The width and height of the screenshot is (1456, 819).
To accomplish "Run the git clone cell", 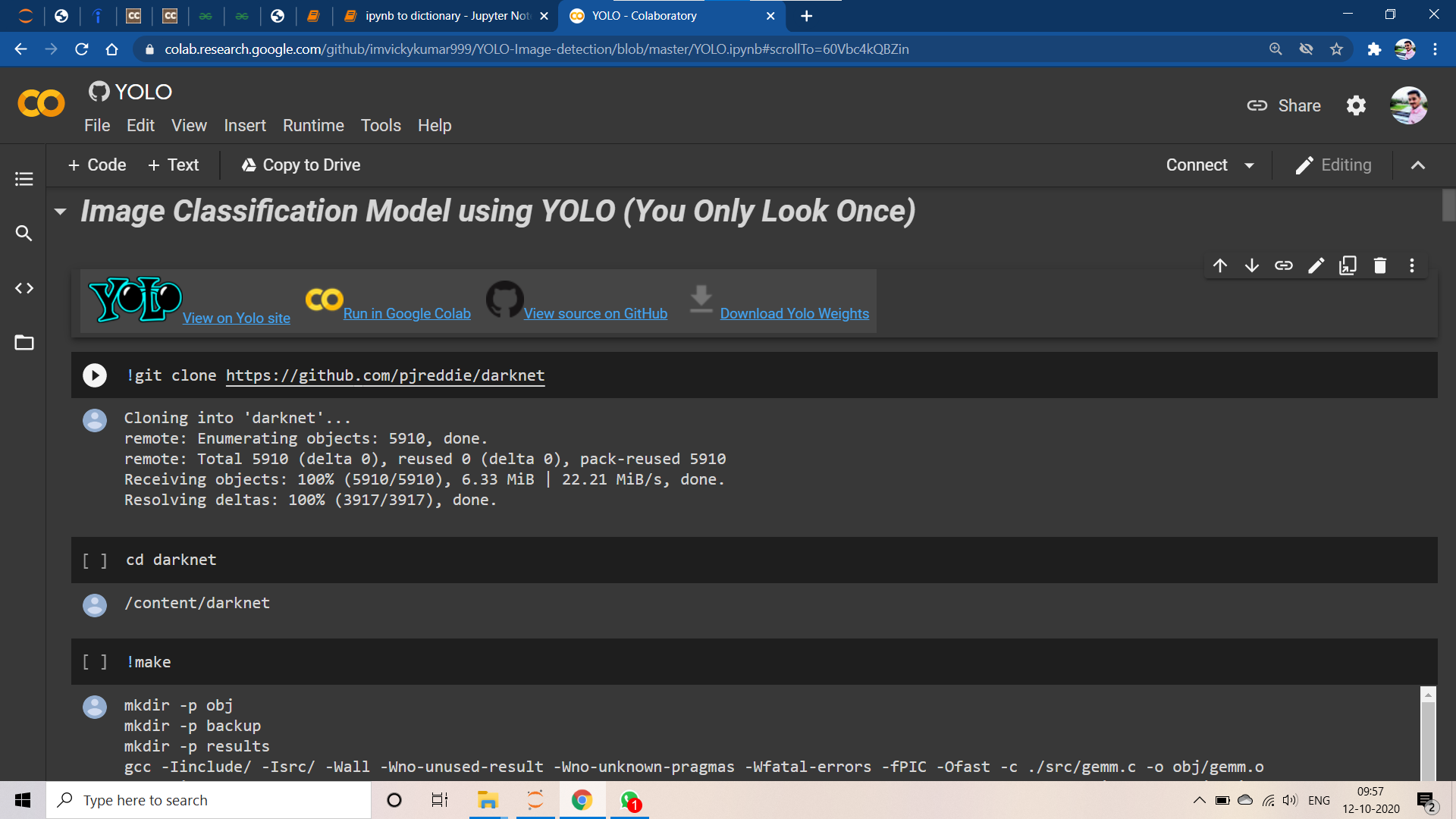I will point(95,375).
